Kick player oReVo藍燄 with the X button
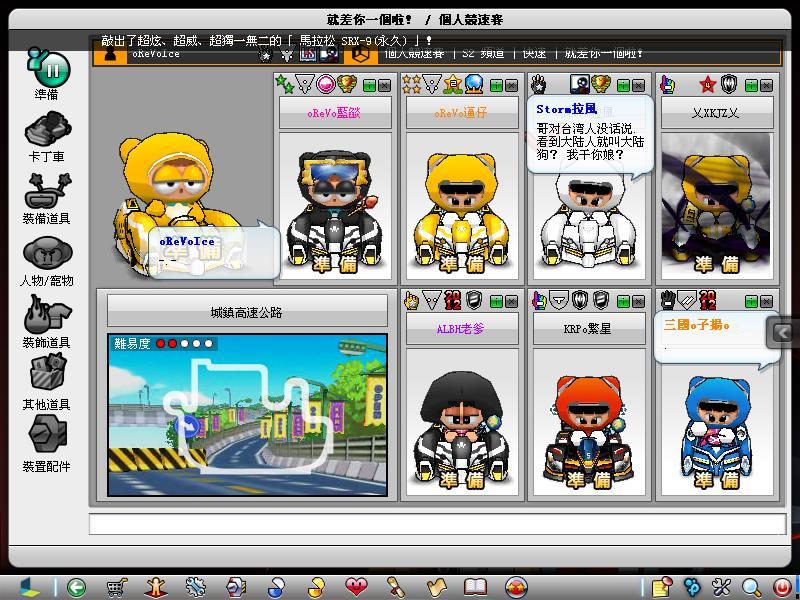The height and width of the screenshot is (600, 800). tap(384, 85)
